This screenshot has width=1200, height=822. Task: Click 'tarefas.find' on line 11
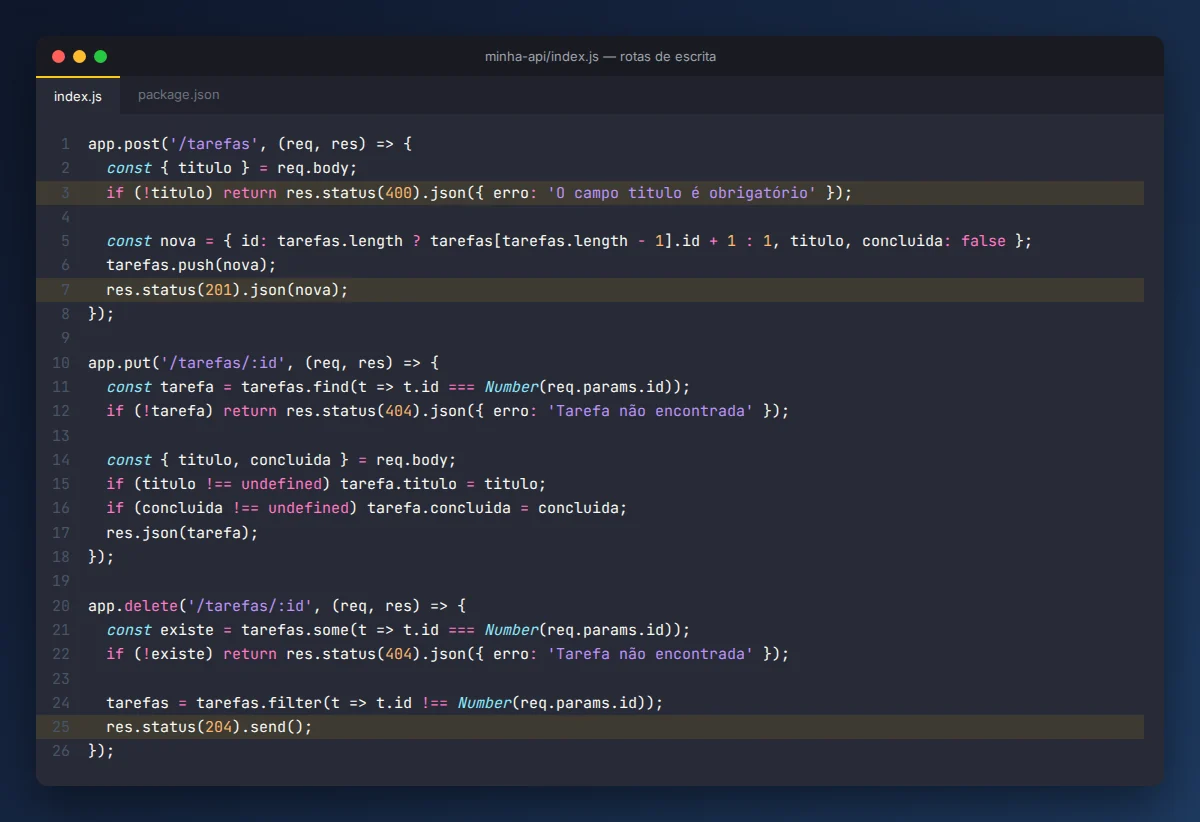295,386
